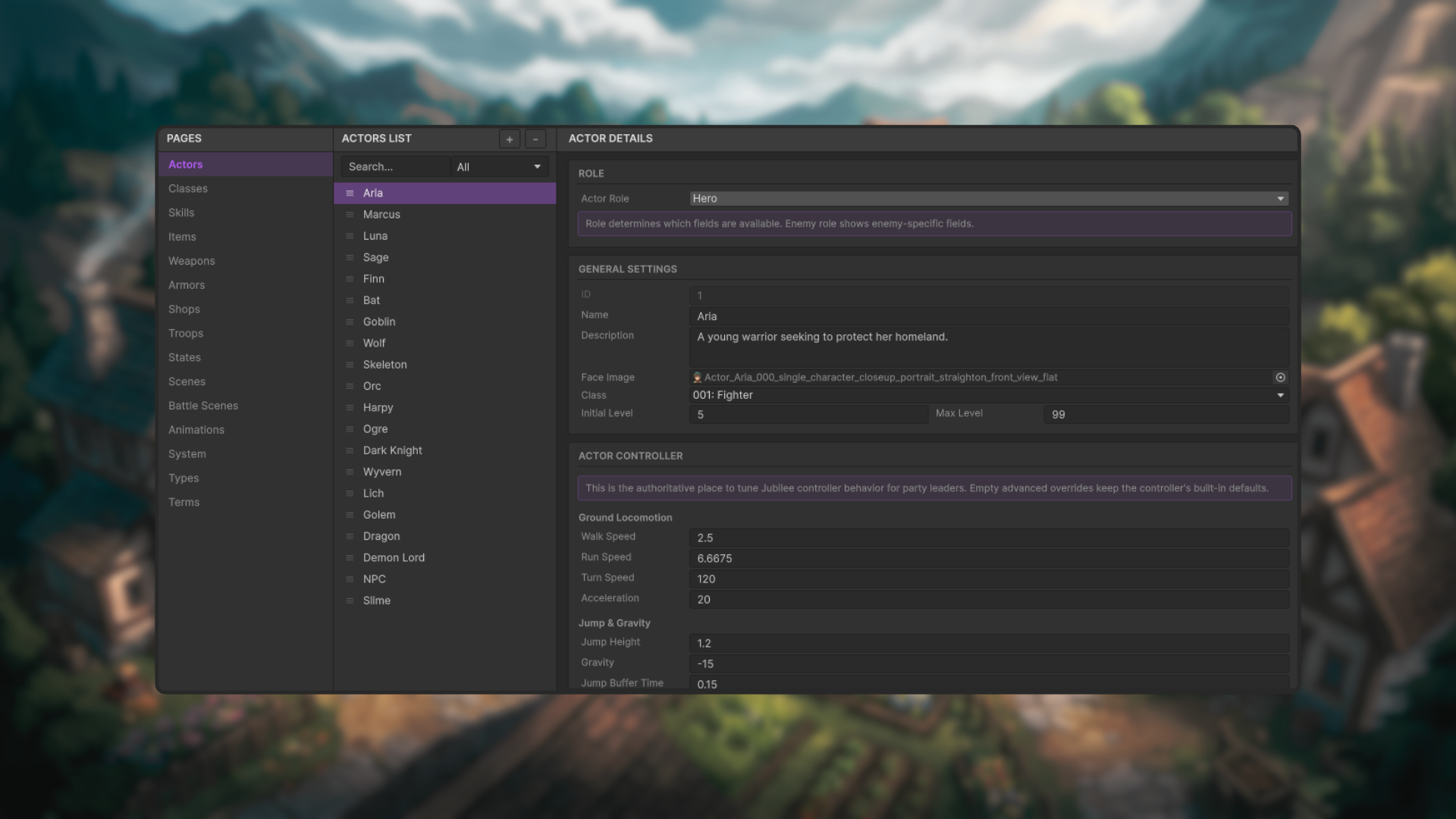
Task: Open the Troops page
Action: pyautogui.click(x=246, y=334)
